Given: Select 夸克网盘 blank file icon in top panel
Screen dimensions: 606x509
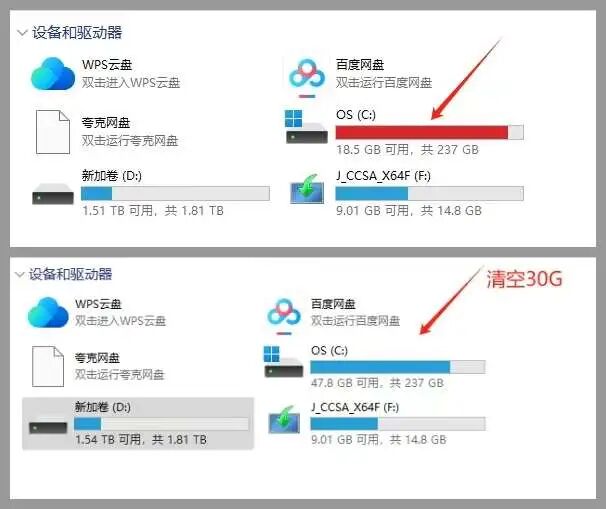Looking at the screenshot, I should (53, 132).
